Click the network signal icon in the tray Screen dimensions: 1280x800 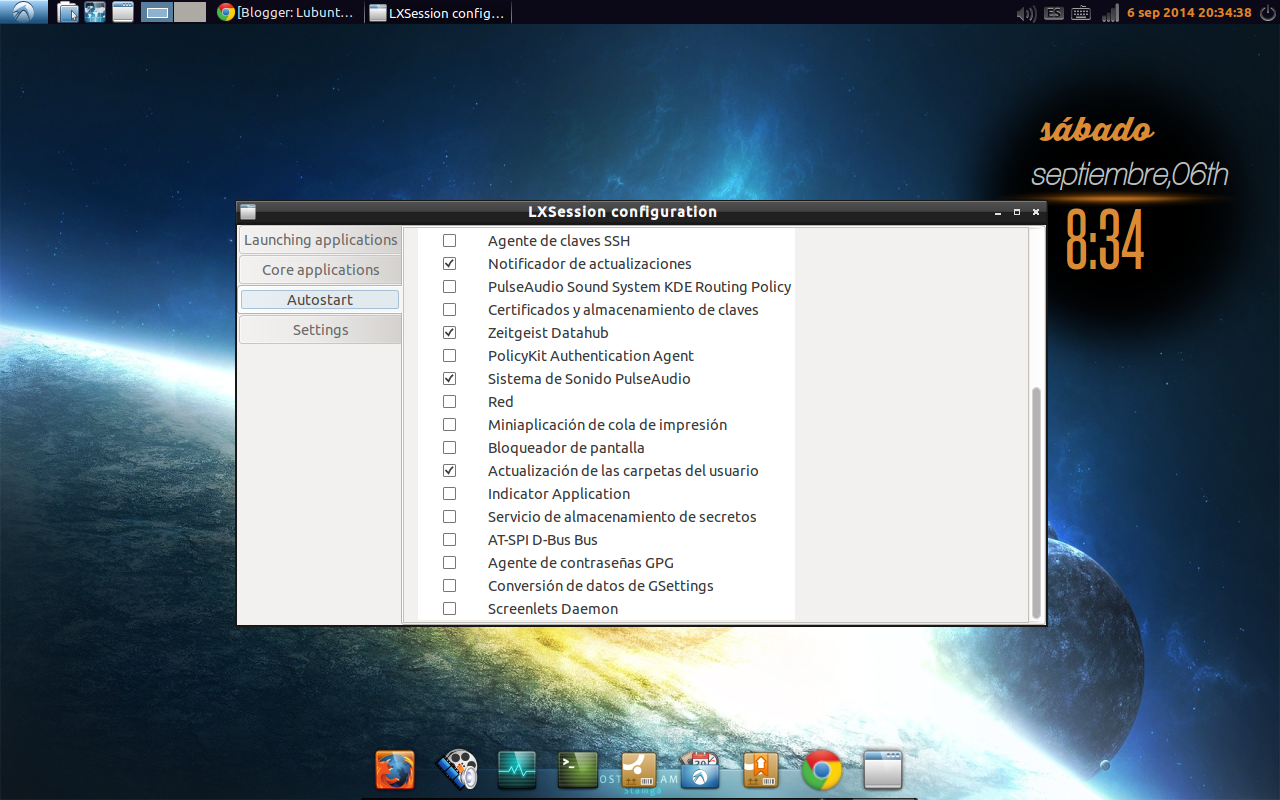tap(1111, 13)
